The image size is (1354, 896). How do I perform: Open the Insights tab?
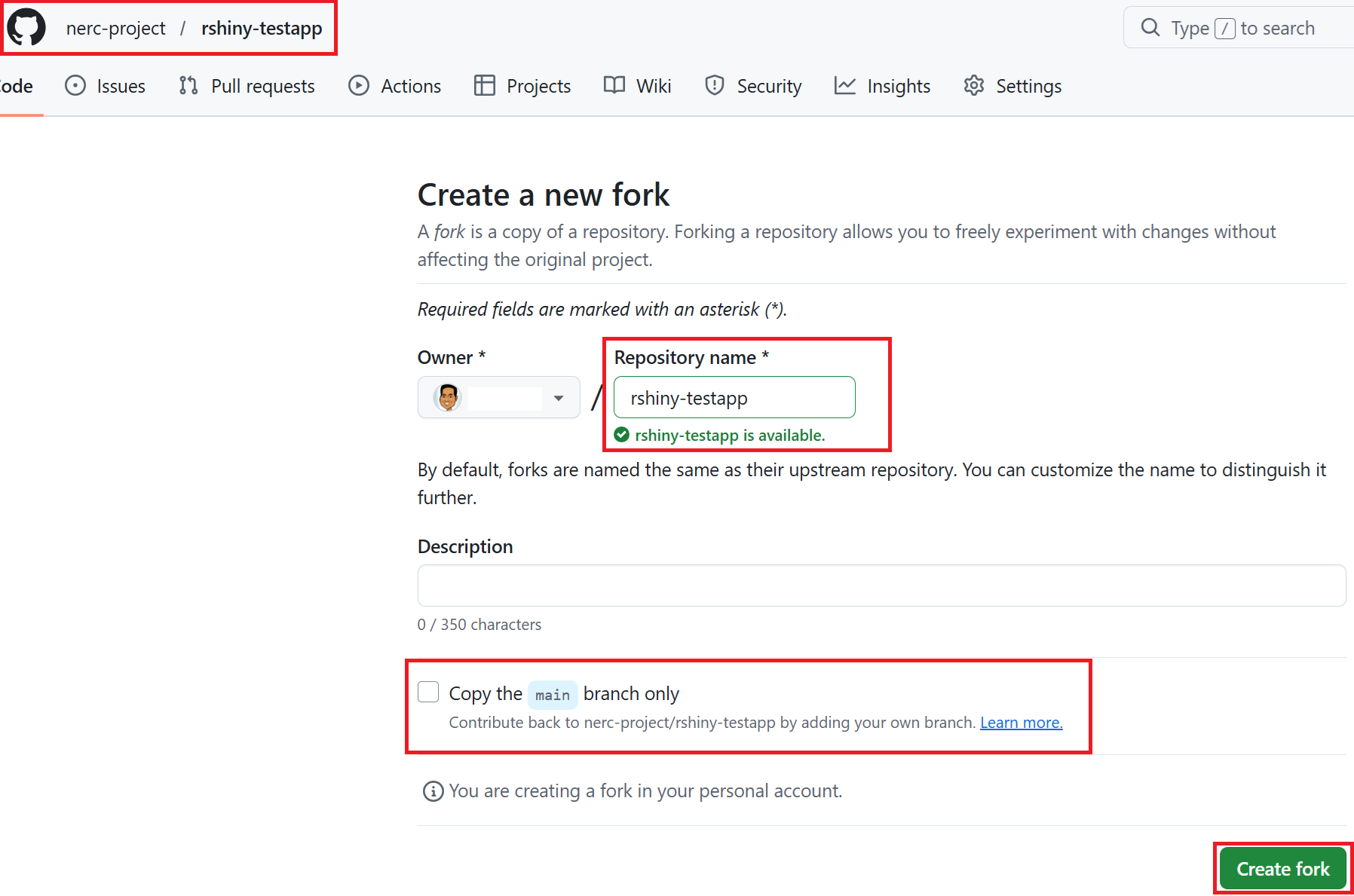point(898,86)
